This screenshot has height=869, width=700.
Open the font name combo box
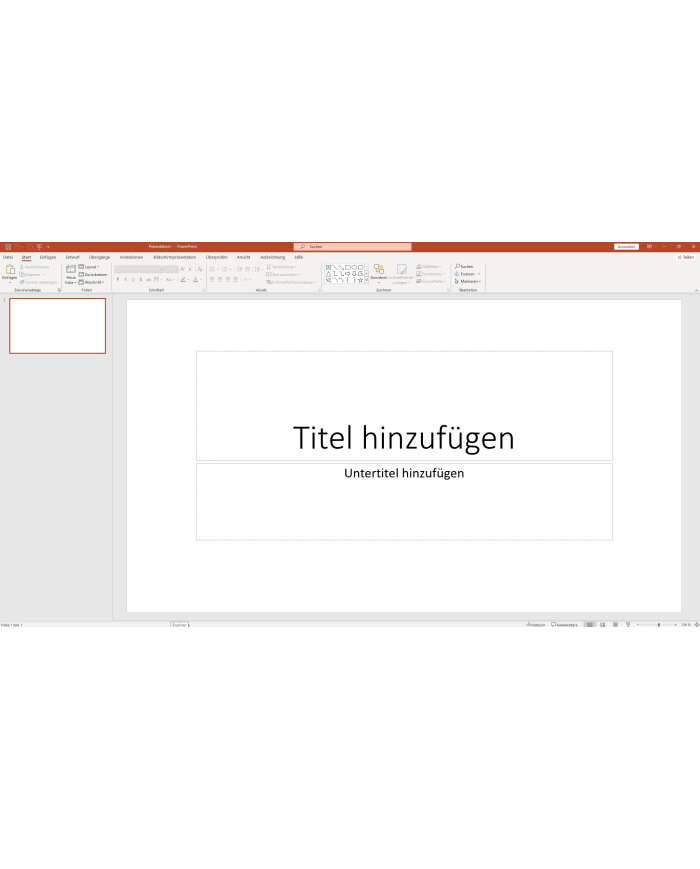(139, 269)
